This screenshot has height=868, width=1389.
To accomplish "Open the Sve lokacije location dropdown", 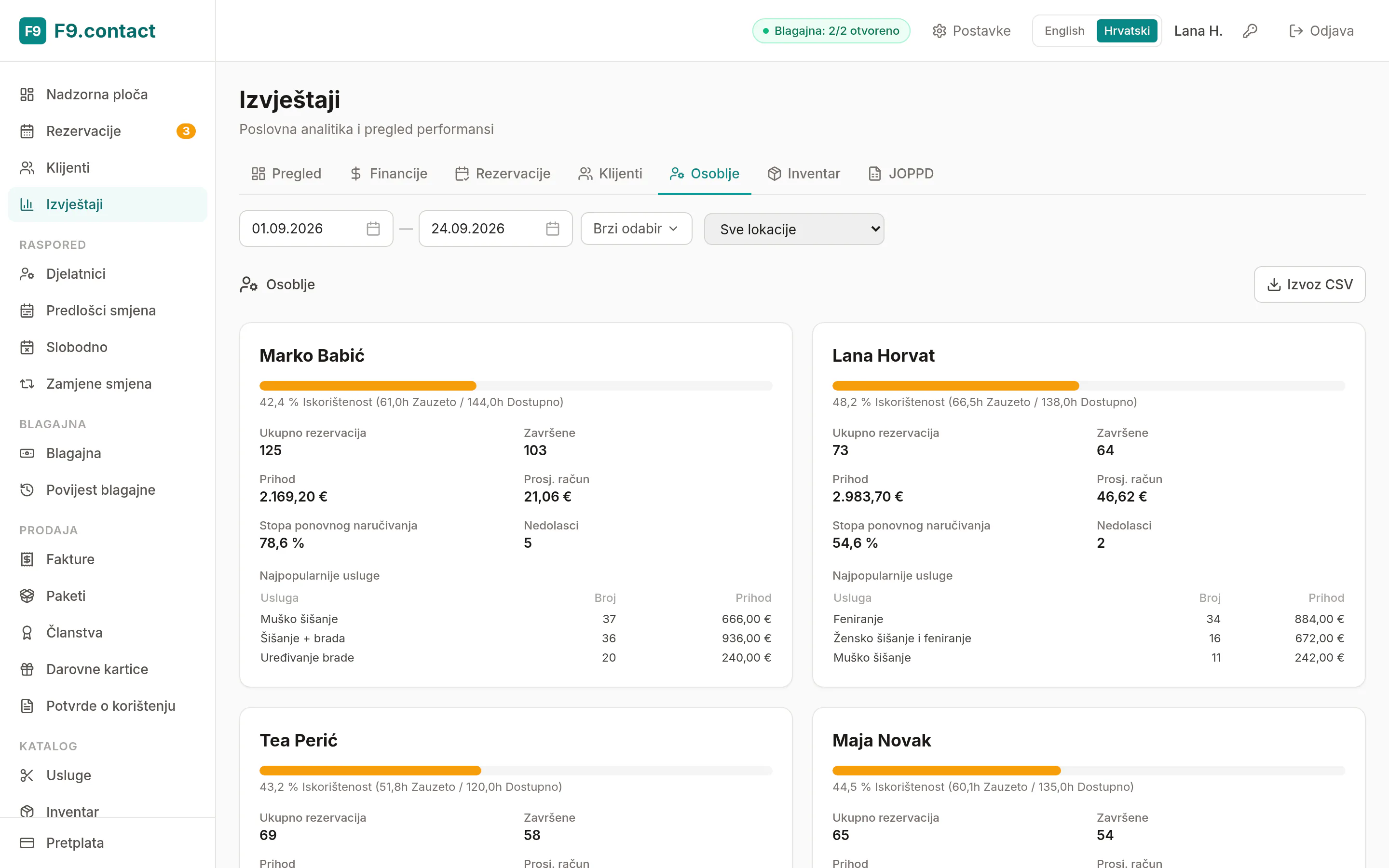I will click(x=794, y=229).
